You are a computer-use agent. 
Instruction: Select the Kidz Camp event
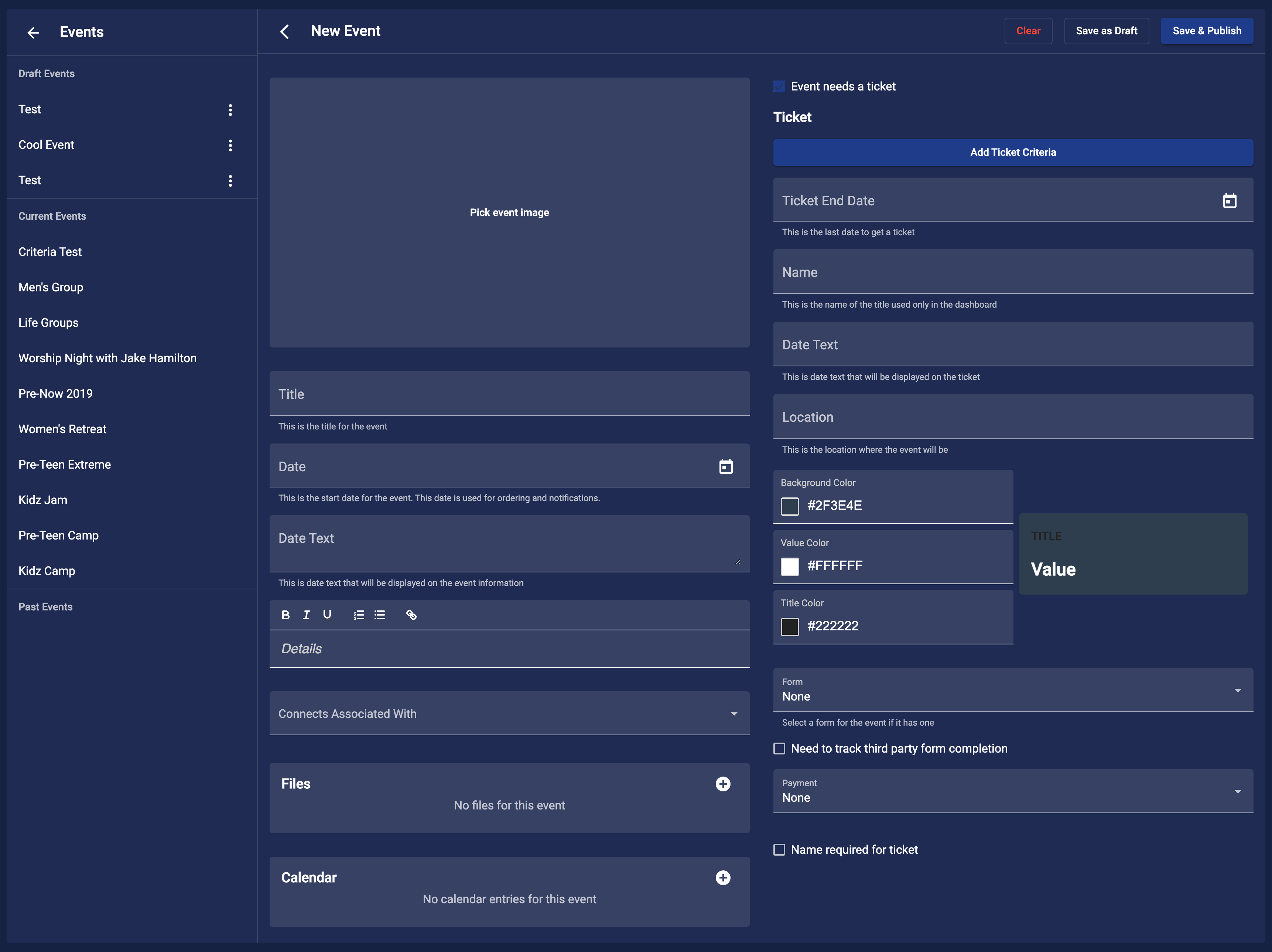132,571
